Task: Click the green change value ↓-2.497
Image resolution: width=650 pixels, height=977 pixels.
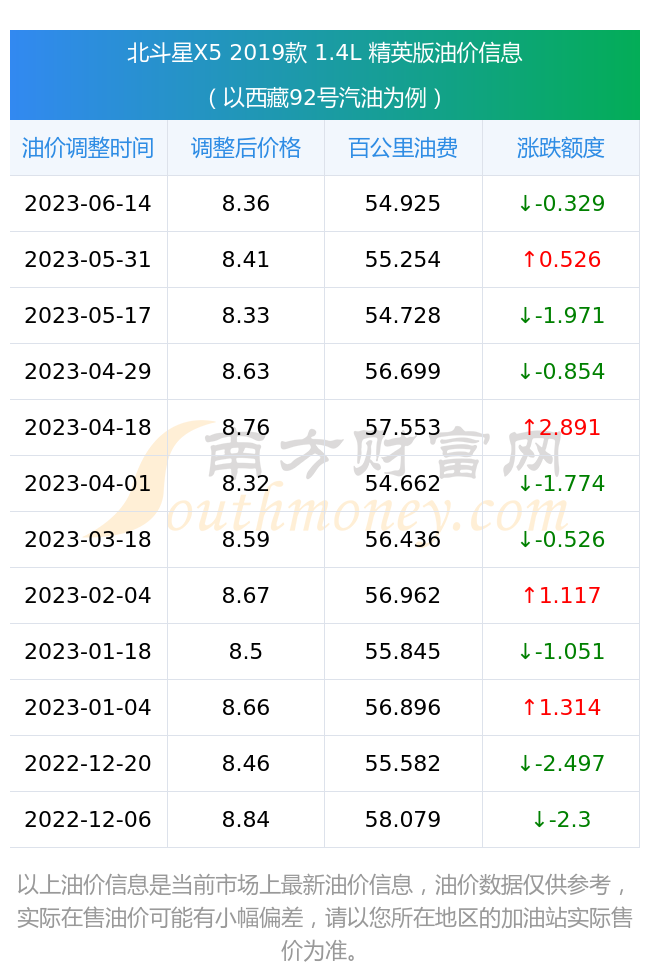Action: click(562, 765)
